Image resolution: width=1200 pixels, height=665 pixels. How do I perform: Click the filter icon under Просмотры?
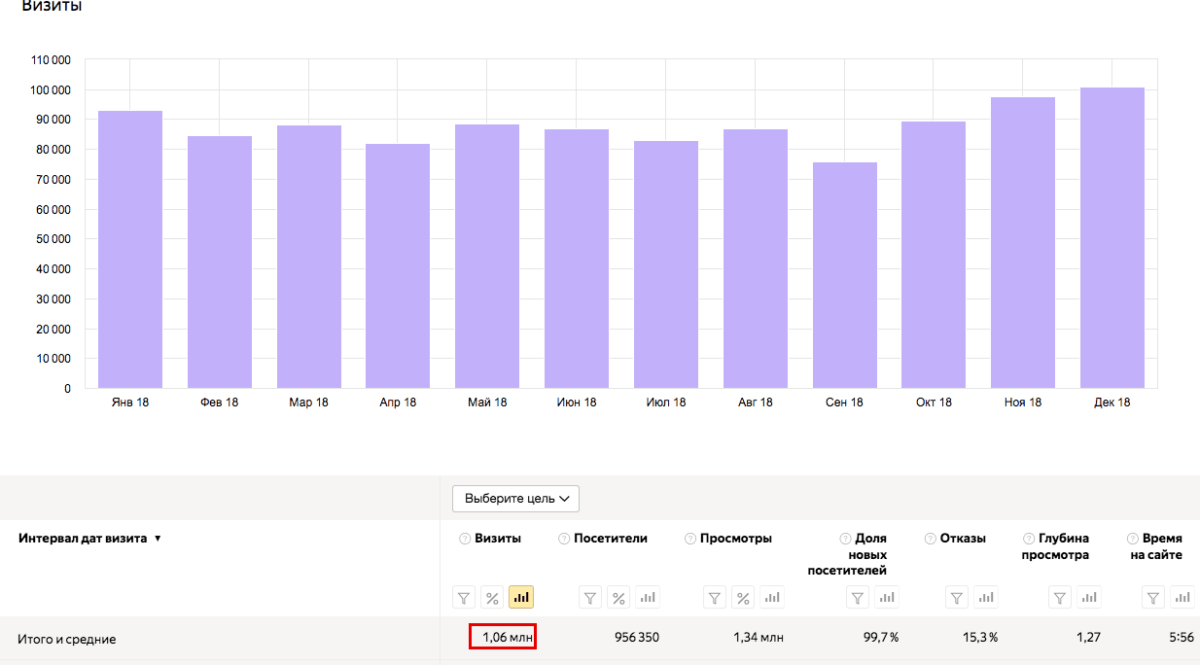(x=715, y=598)
